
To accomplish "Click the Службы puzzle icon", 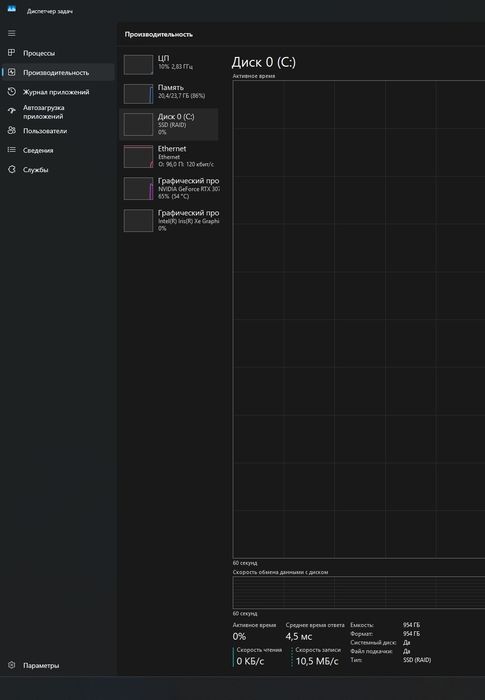I will pyautogui.click(x=12, y=169).
